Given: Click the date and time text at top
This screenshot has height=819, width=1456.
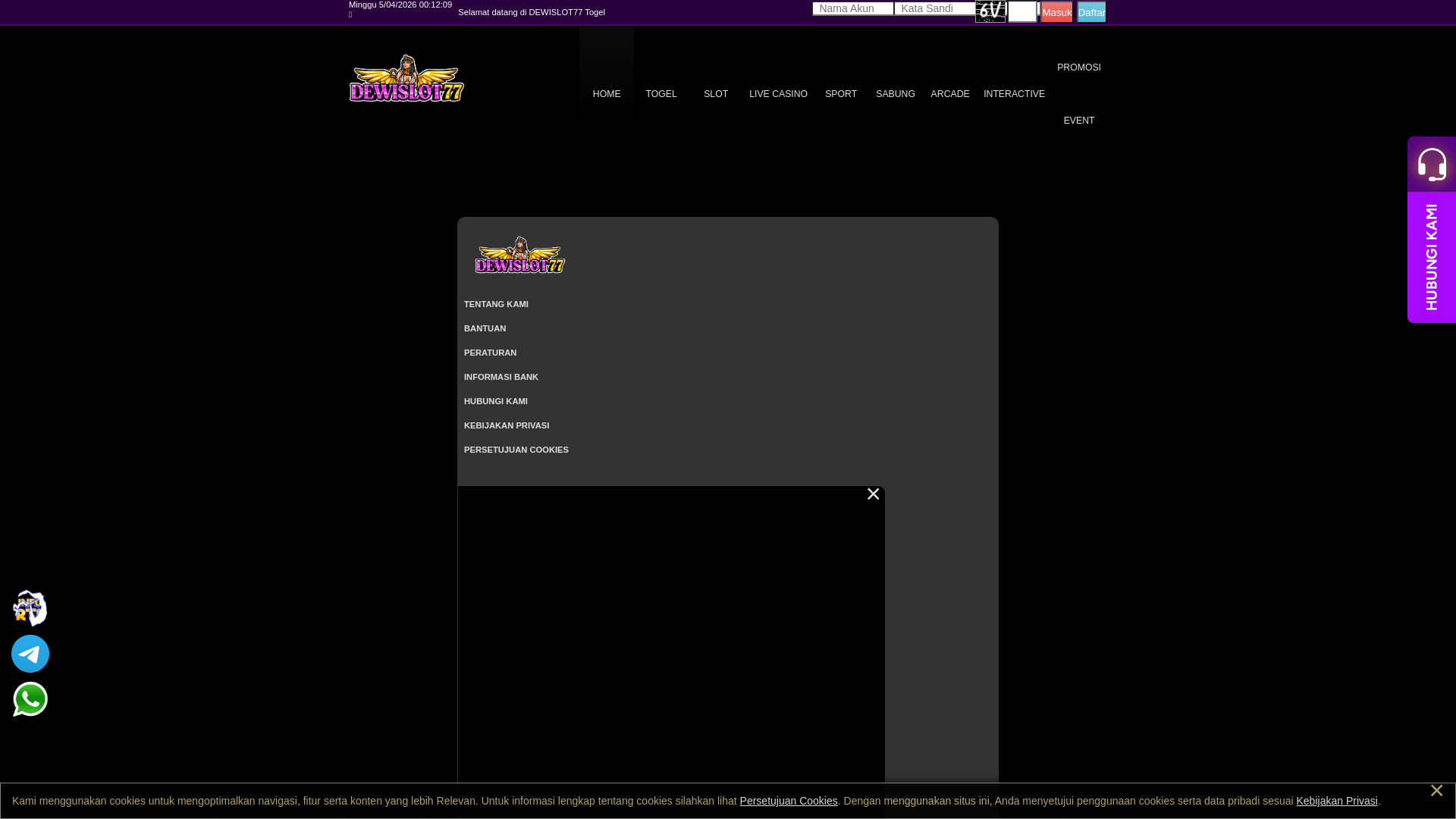Looking at the screenshot, I should 400,5.
